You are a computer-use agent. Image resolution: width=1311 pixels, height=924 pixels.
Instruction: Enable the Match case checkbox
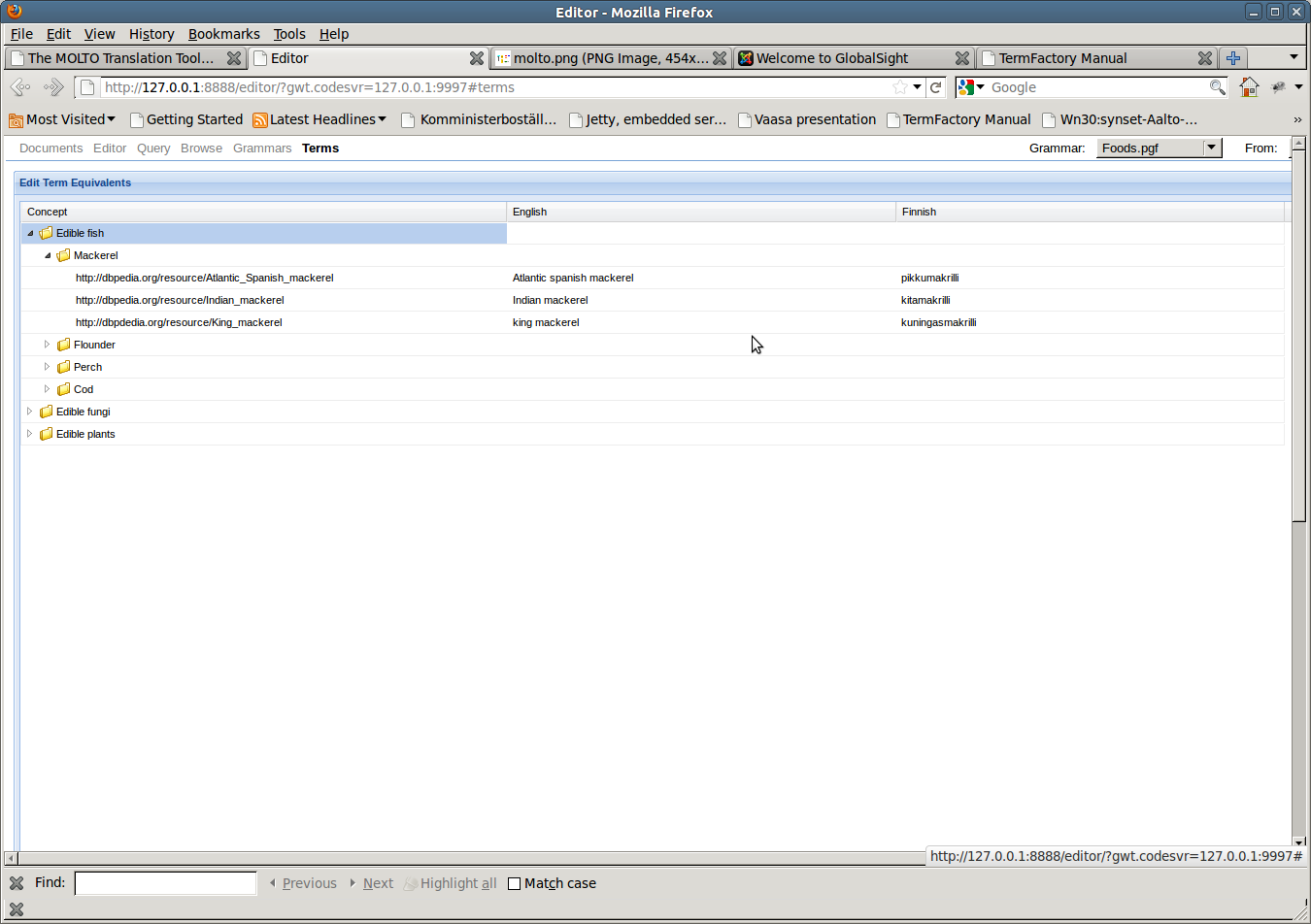pyautogui.click(x=515, y=883)
